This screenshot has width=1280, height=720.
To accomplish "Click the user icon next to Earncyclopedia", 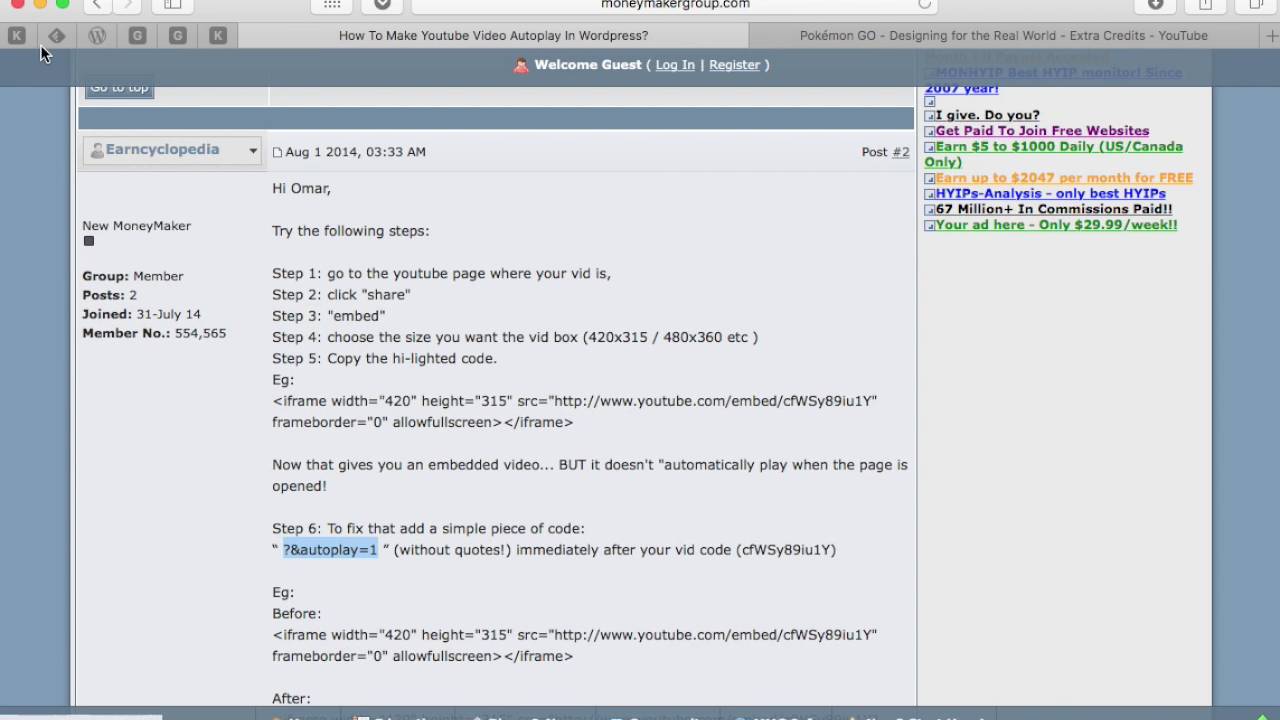I will coord(97,150).
